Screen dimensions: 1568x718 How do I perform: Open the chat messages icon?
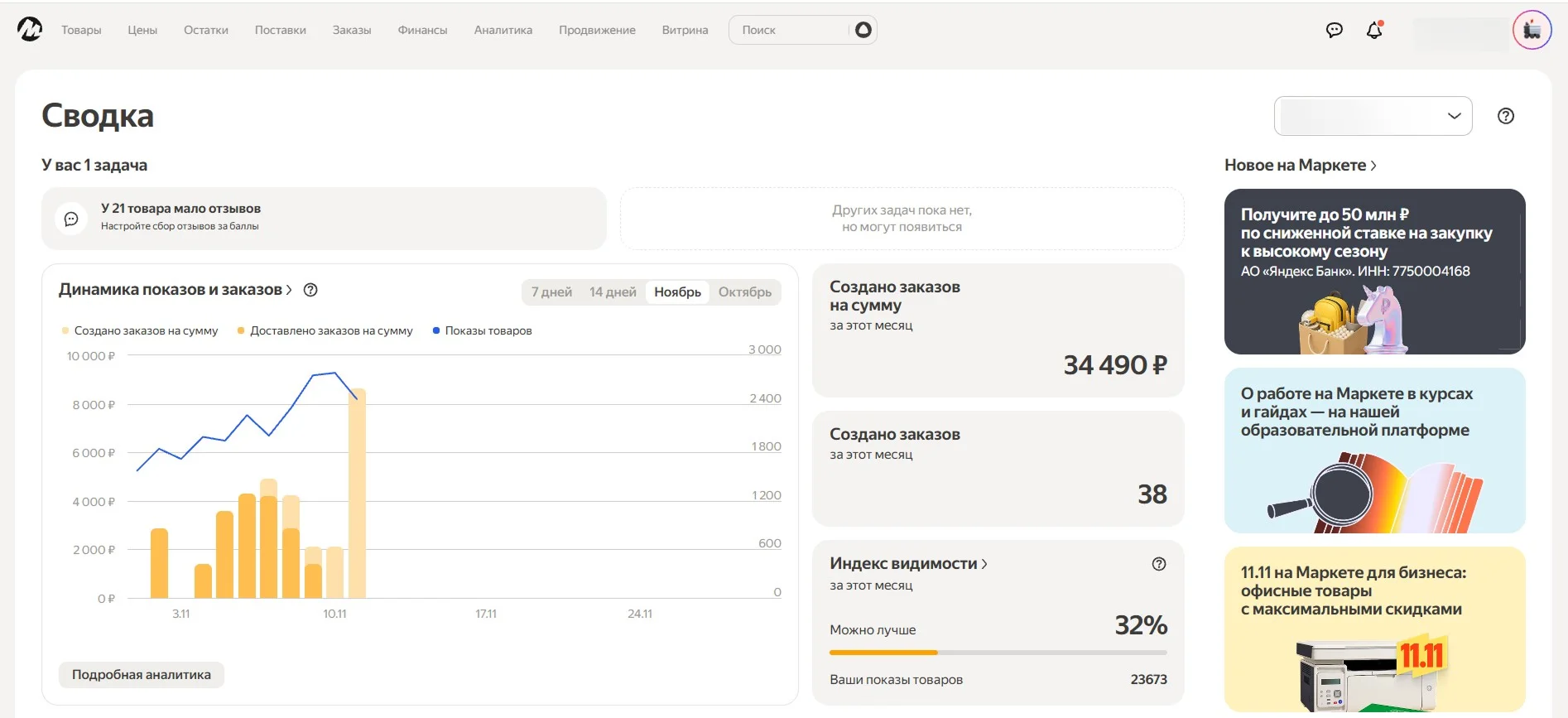tap(1334, 30)
